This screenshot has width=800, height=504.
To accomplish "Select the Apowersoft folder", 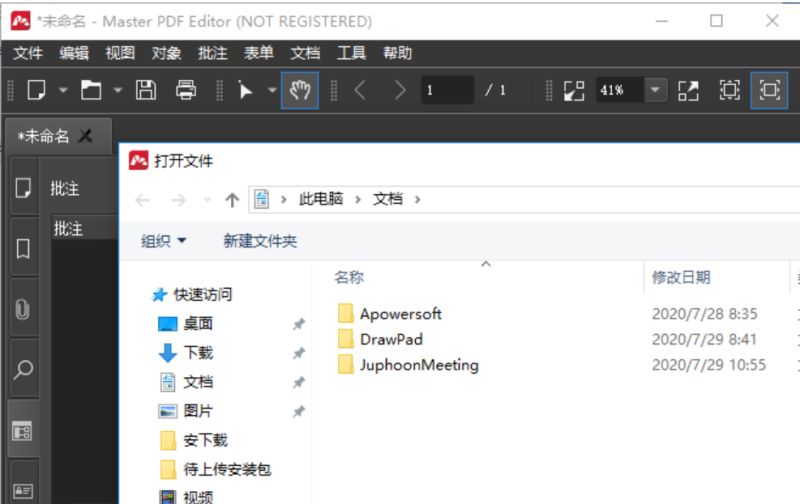I will coord(401,313).
